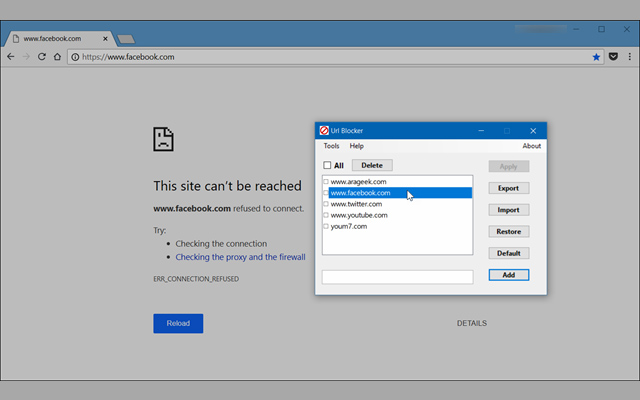Click the browser back arrow
Screen dimensions: 640x400
[x=10, y=57]
